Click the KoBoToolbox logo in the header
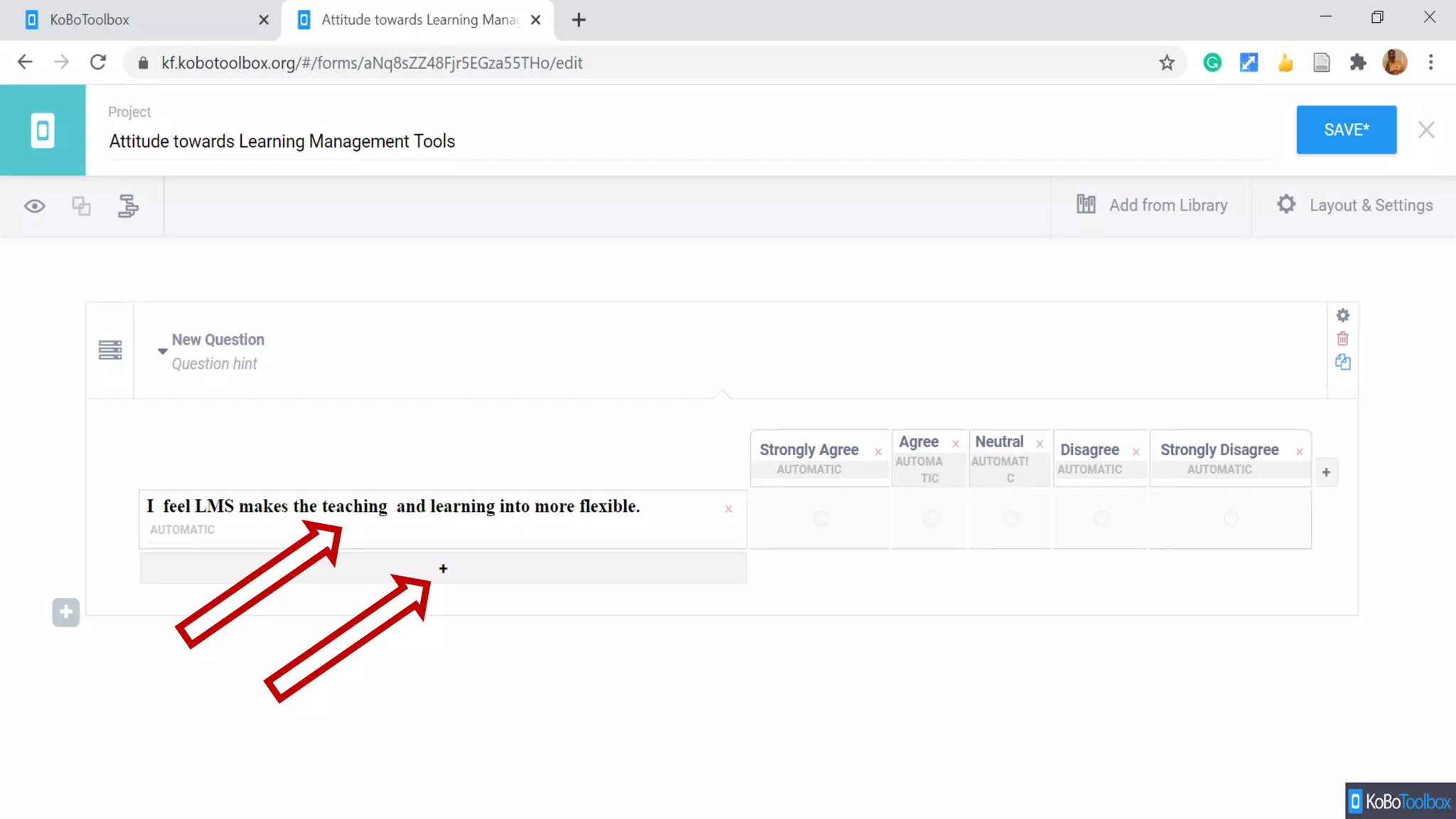The image size is (1456, 819). 43,130
